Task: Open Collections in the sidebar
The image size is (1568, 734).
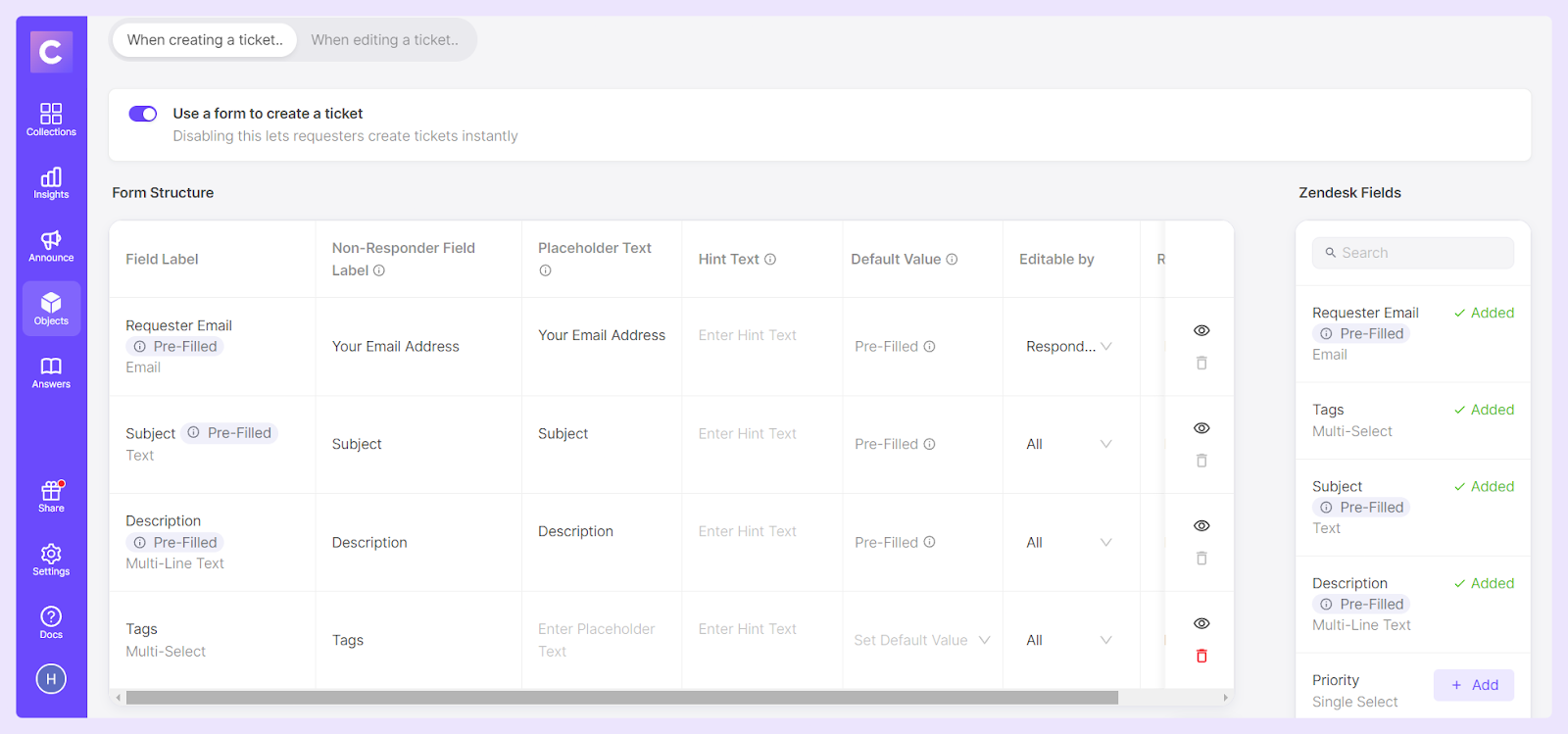Action: (x=51, y=120)
